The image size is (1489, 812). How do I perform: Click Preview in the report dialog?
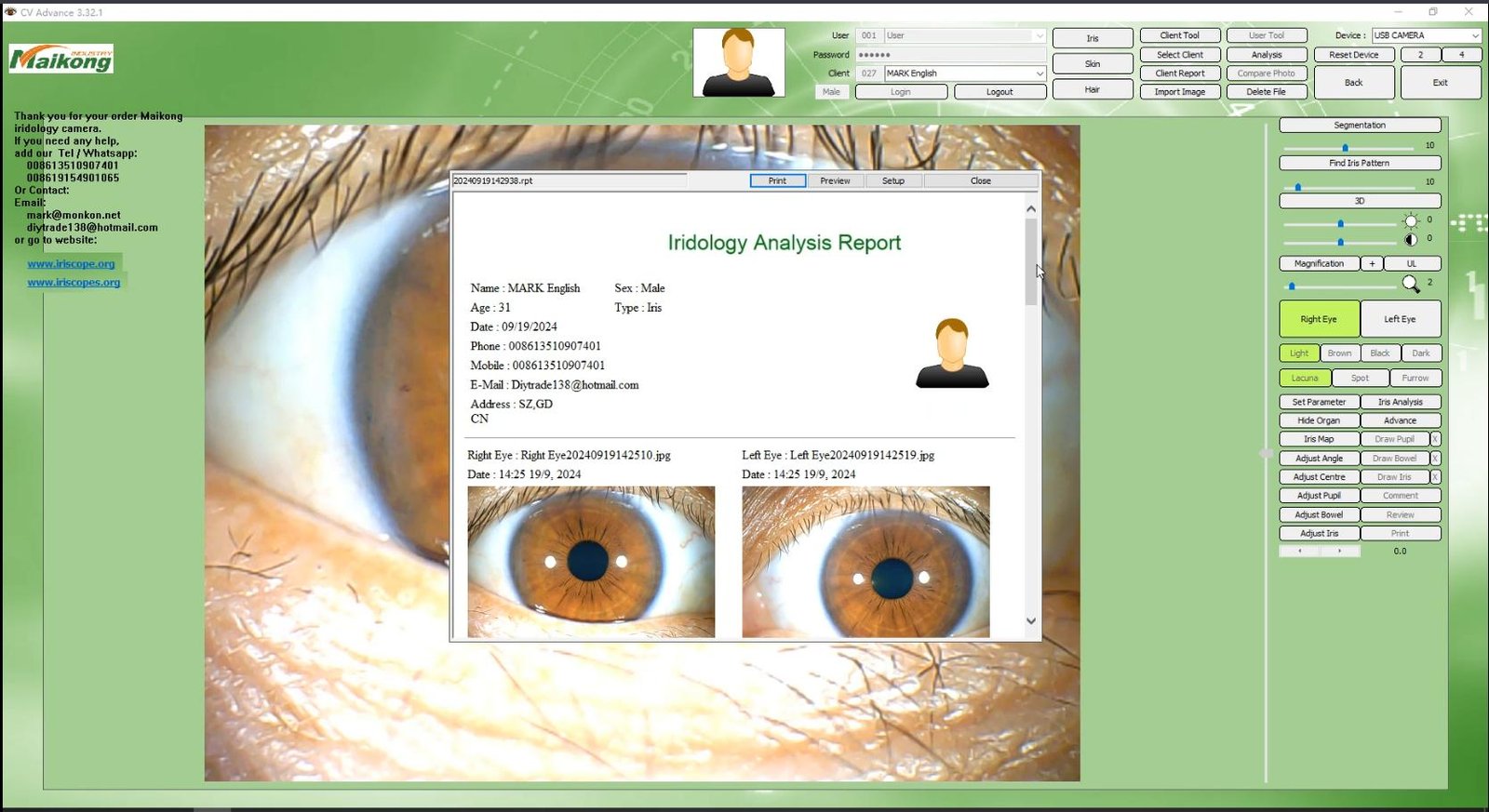[835, 180]
